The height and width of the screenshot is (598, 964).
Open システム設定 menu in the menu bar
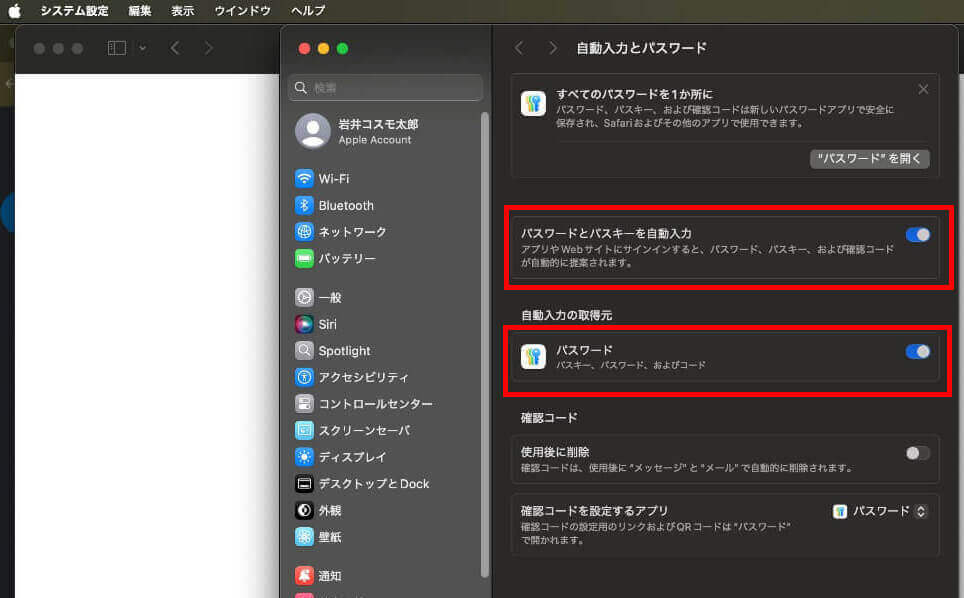pyautogui.click(x=74, y=10)
